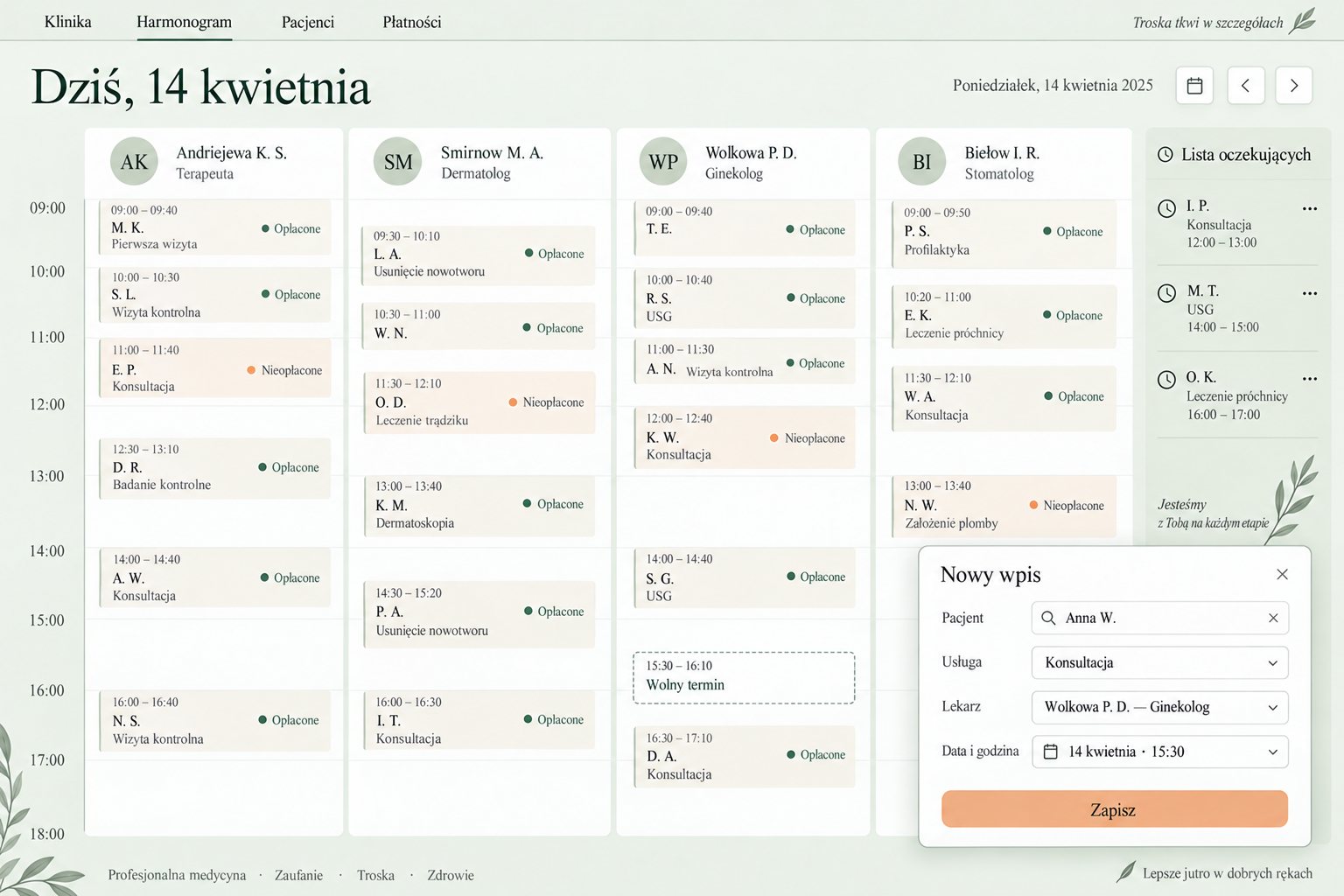
Task: Save entry with Zapisz button
Action: (x=1114, y=809)
